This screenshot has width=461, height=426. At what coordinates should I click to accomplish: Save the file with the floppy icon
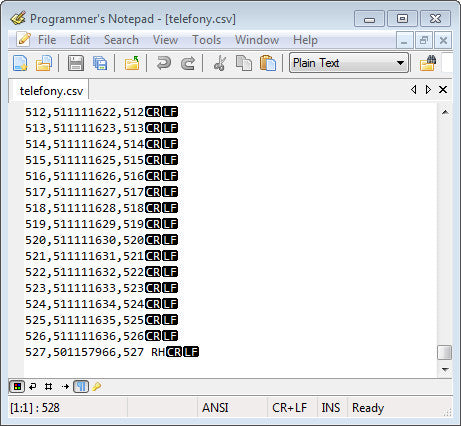point(76,63)
